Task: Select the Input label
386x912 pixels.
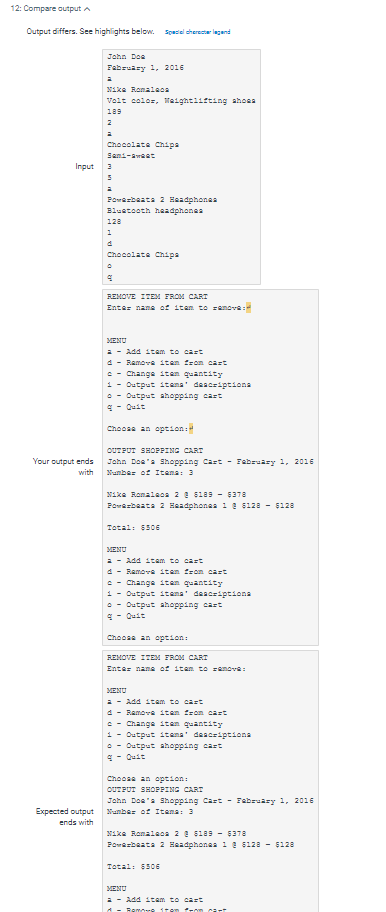Action: click(x=84, y=167)
